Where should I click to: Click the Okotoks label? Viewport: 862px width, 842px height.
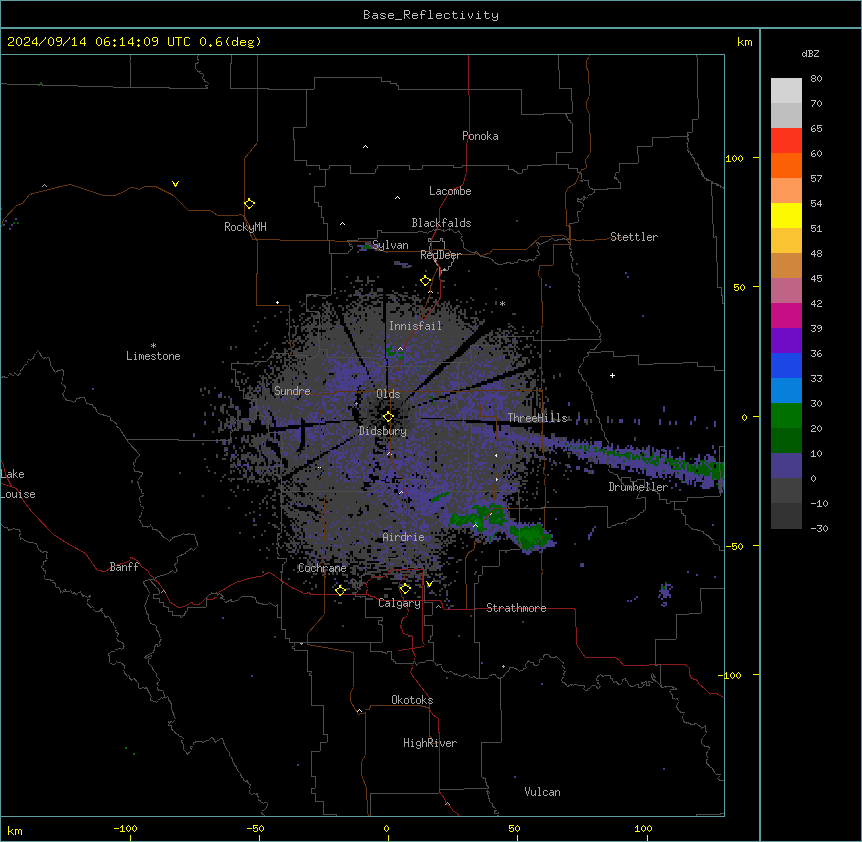(x=412, y=700)
